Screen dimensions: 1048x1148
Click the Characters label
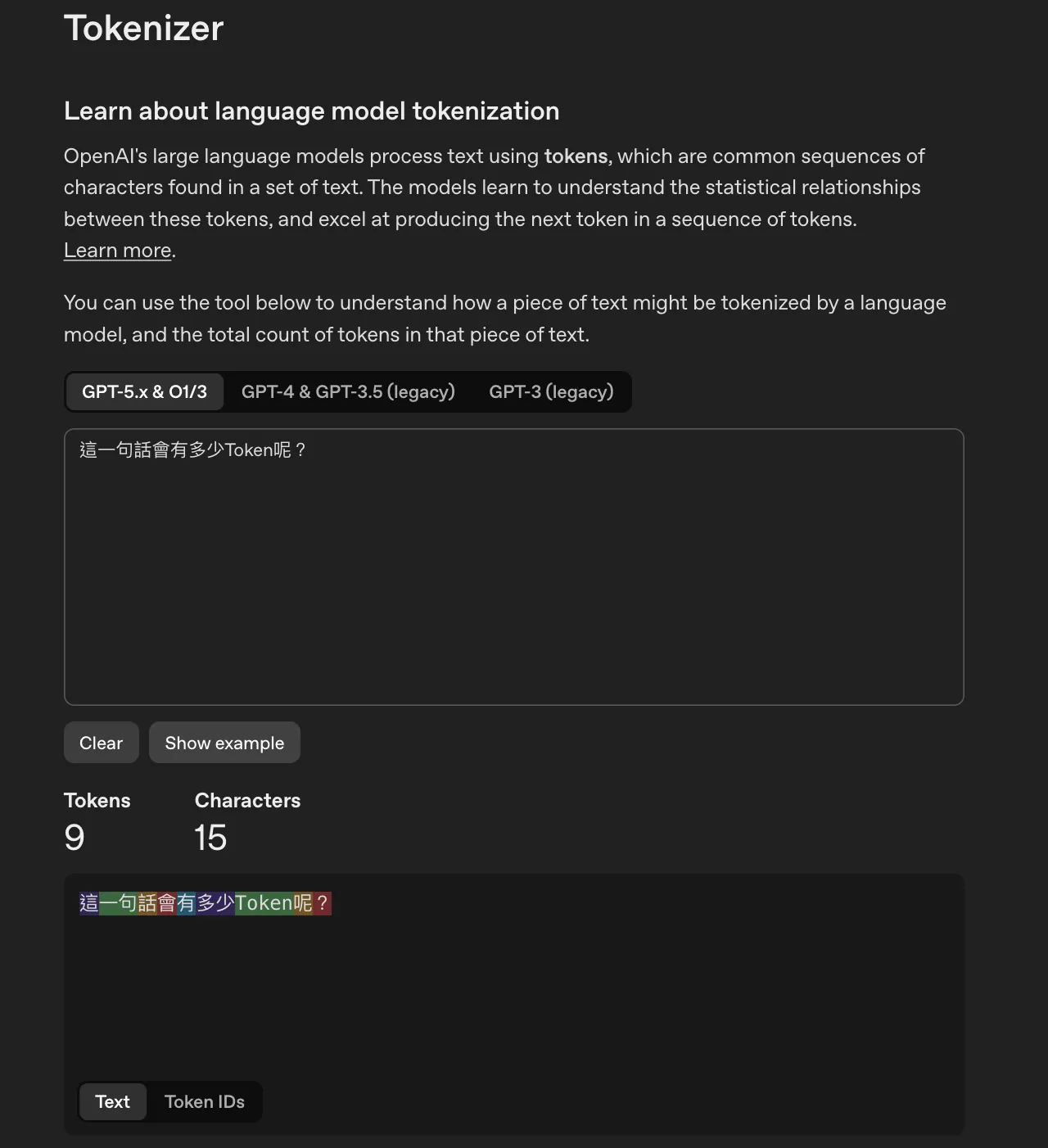247,800
